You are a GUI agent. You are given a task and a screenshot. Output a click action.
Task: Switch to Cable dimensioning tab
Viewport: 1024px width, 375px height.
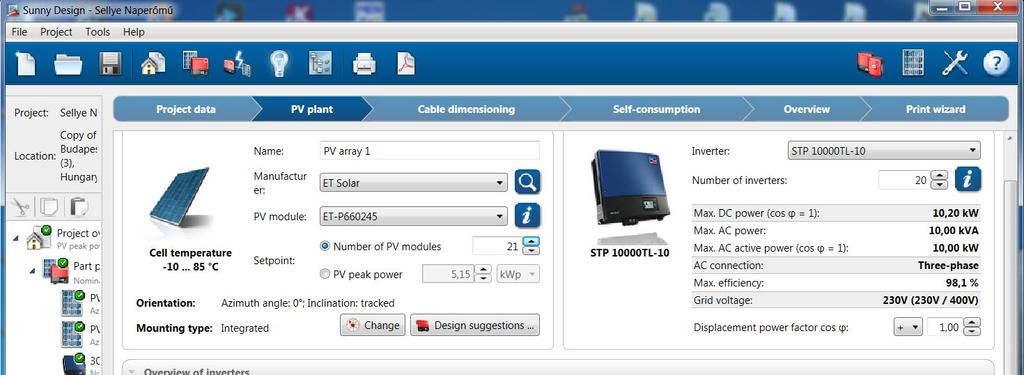click(466, 109)
